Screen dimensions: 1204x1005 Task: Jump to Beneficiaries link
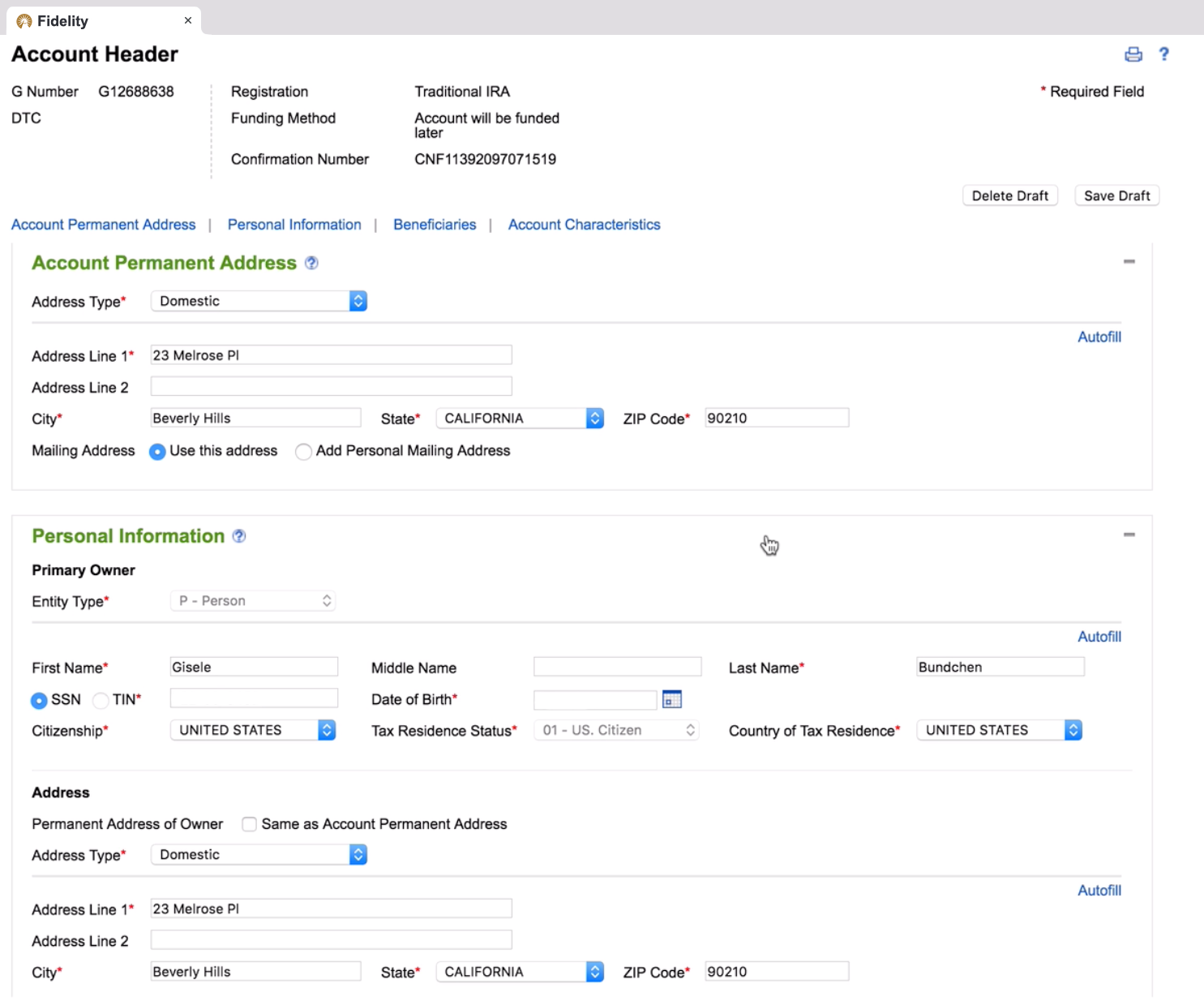coord(435,225)
